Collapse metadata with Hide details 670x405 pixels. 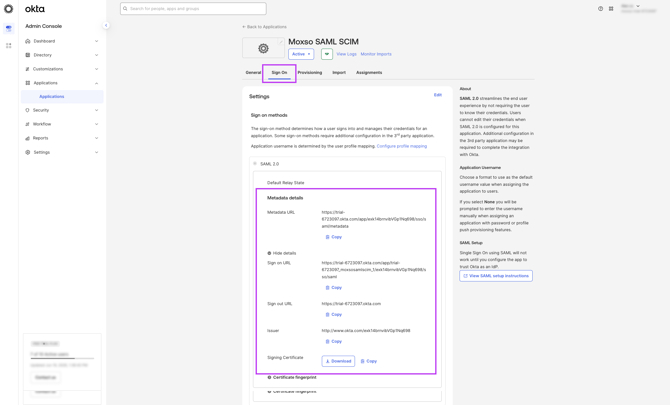pos(282,253)
